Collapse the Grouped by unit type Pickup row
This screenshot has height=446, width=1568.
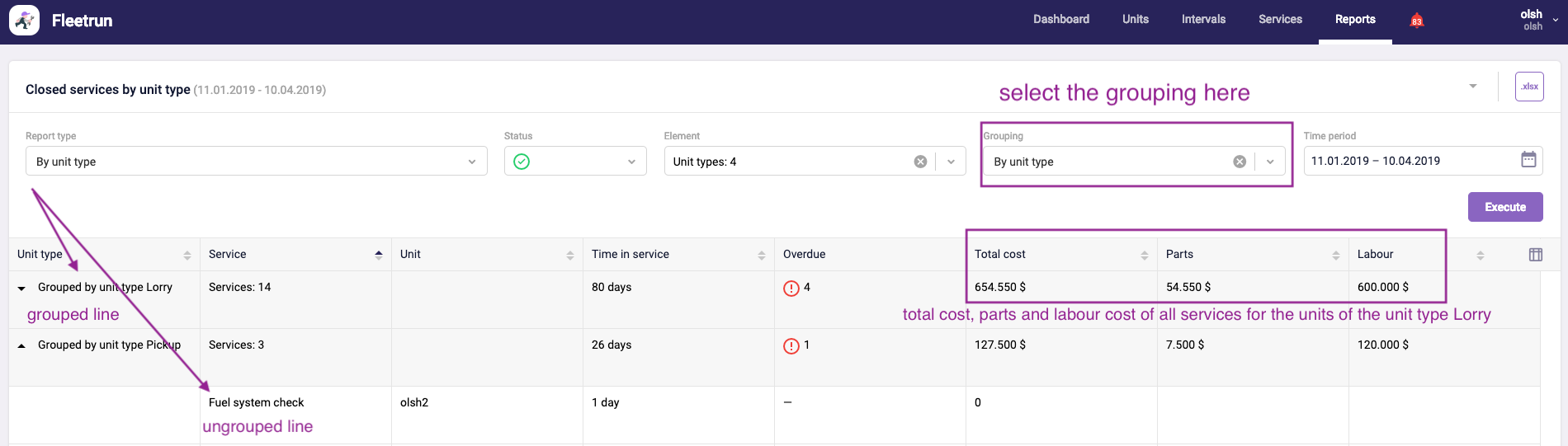coord(21,345)
